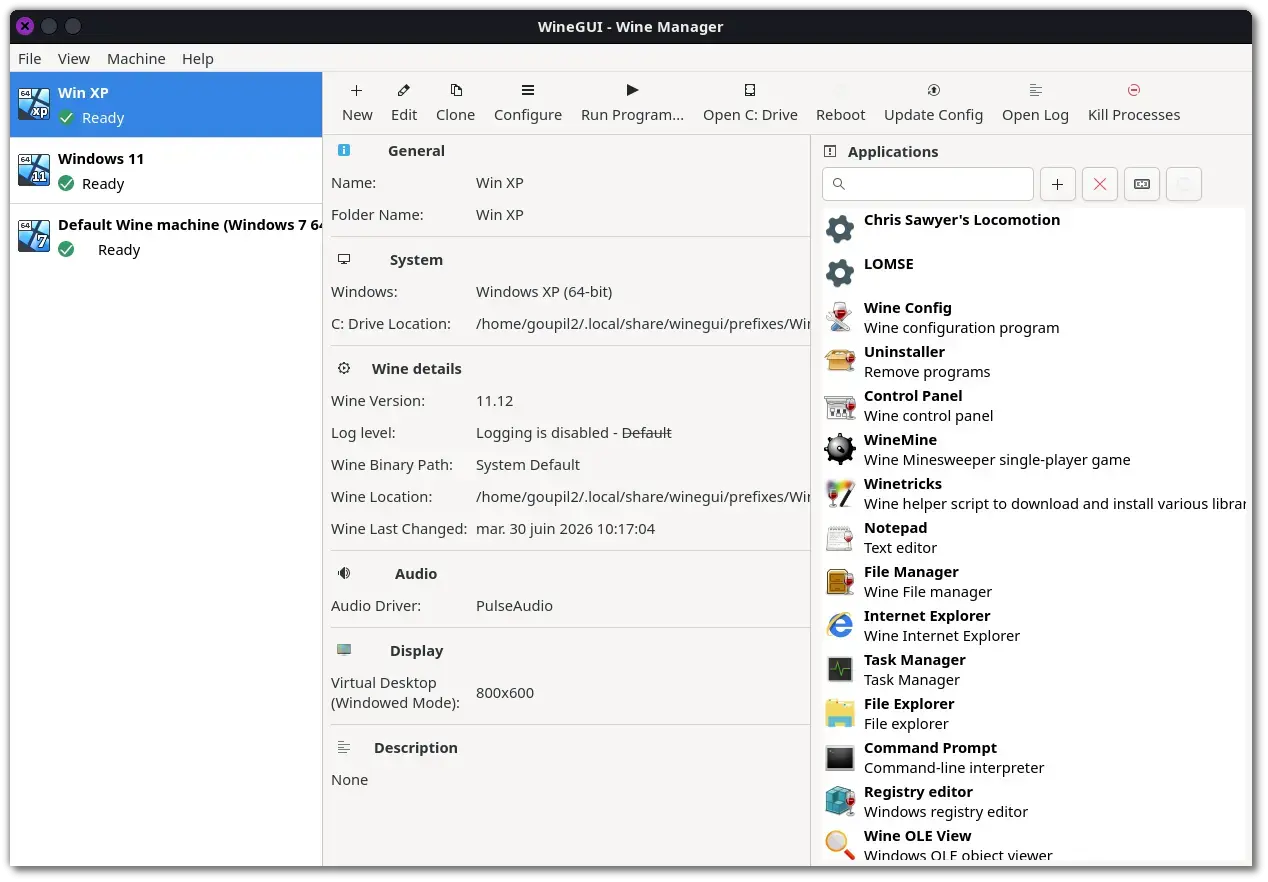Screen dimensions: 1268x882
Task: Click the PulseAudio driver value
Action: (x=514, y=606)
